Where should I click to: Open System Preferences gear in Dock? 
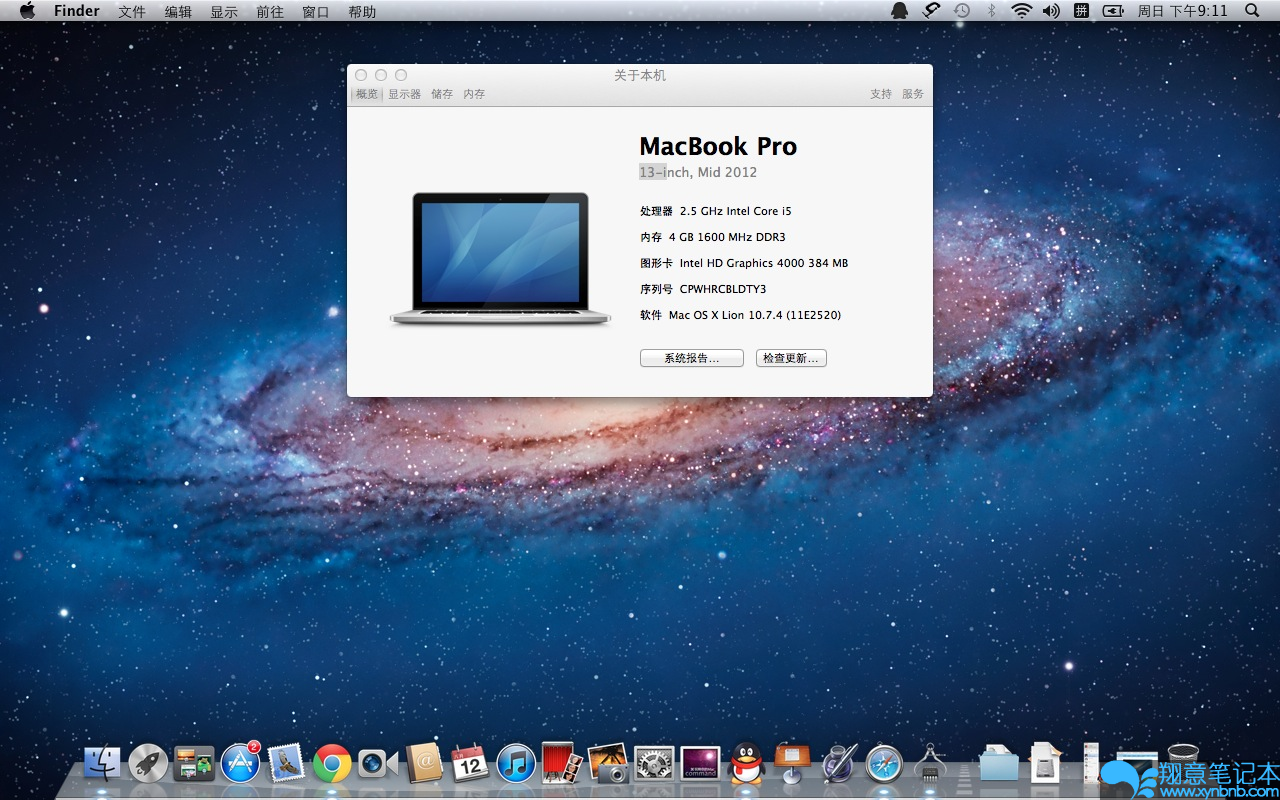[x=654, y=763]
